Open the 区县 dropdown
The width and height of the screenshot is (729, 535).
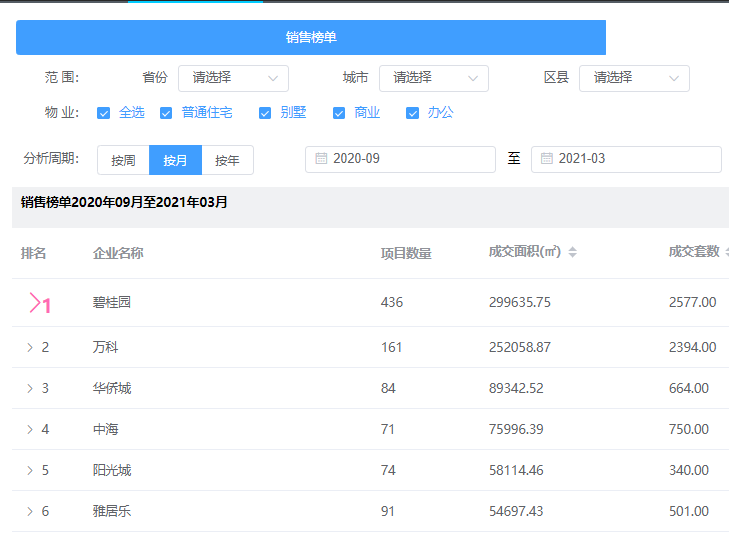click(x=634, y=78)
